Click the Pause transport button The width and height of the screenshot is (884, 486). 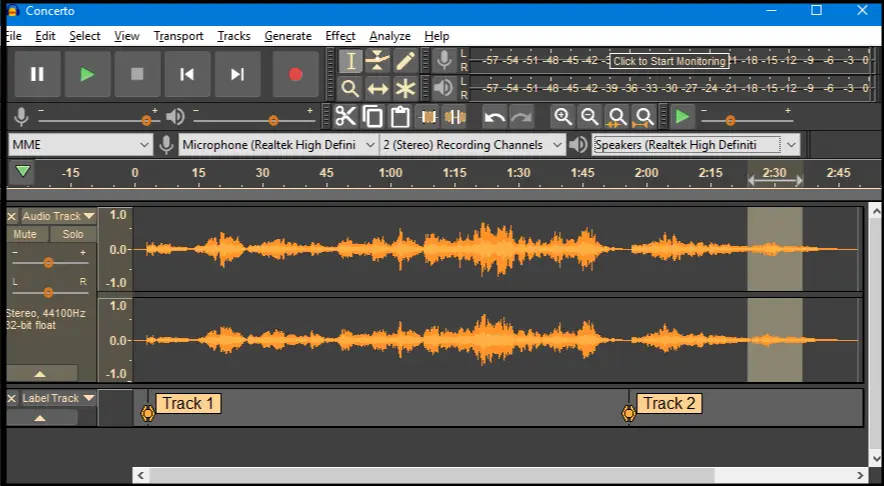click(x=37, y=74)
